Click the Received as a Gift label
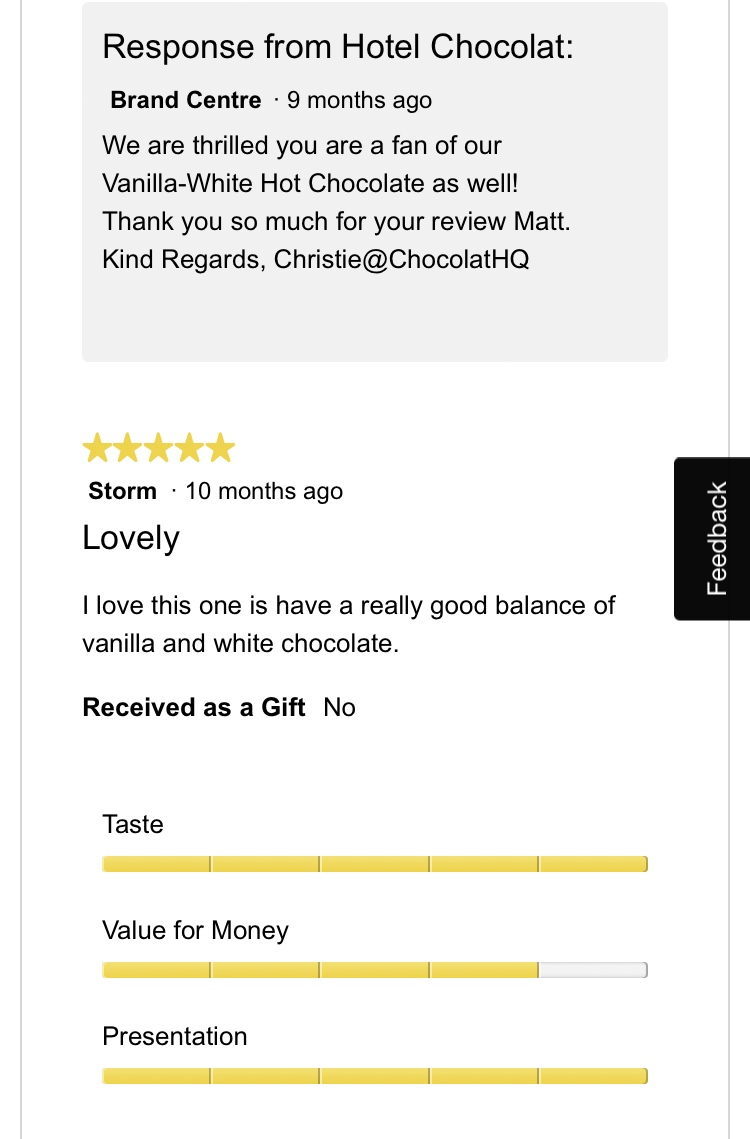The height and width of the screenshot is (1139, 750). tap(194, 707)
